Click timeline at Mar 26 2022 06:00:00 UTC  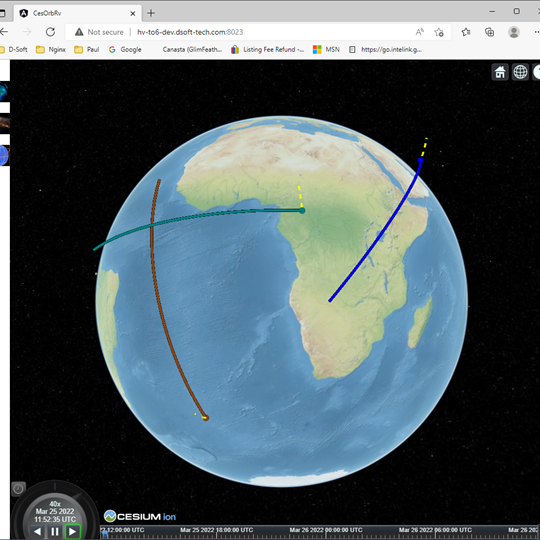click(x=435, y=530)
